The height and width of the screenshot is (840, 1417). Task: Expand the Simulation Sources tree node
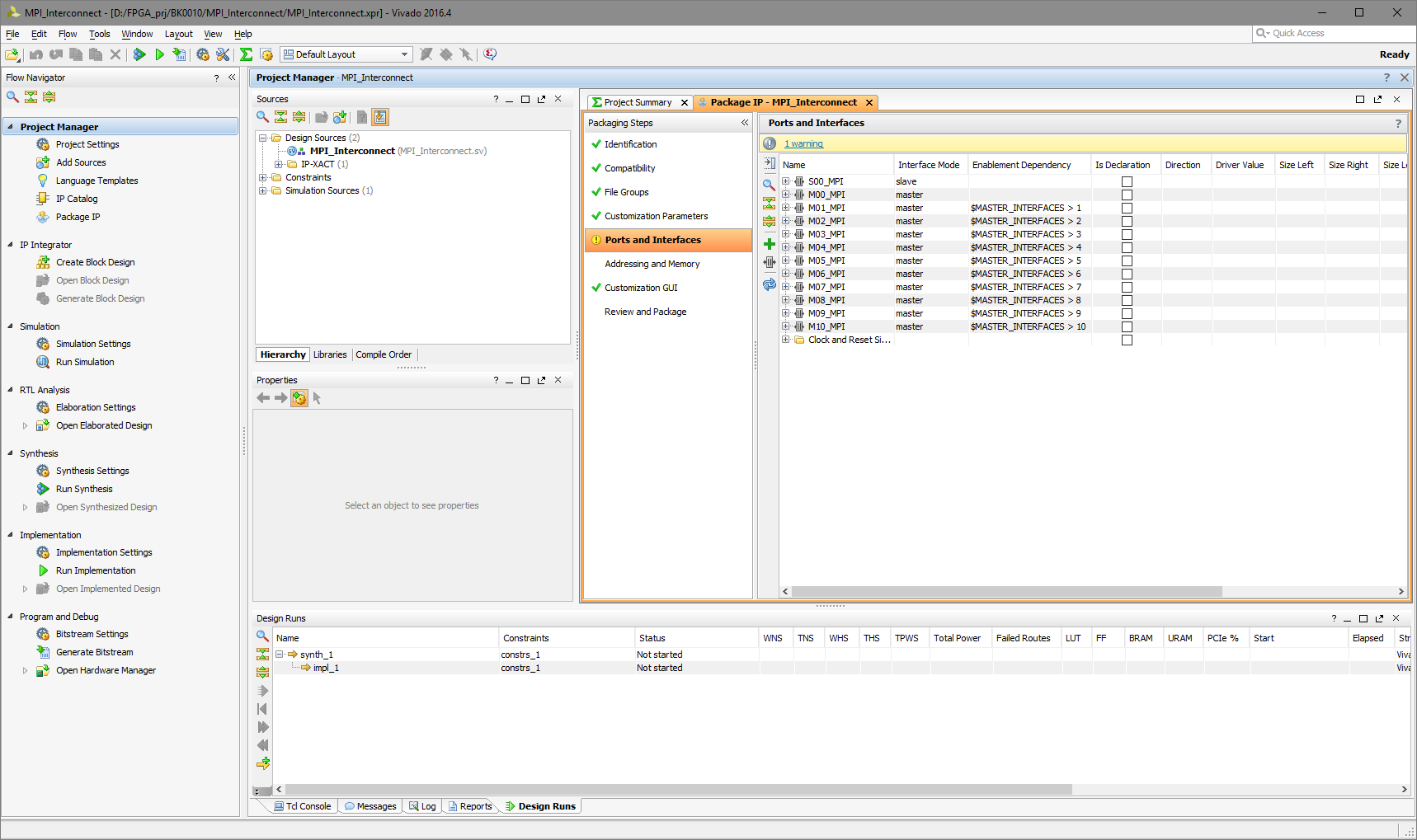click(262, 190)
